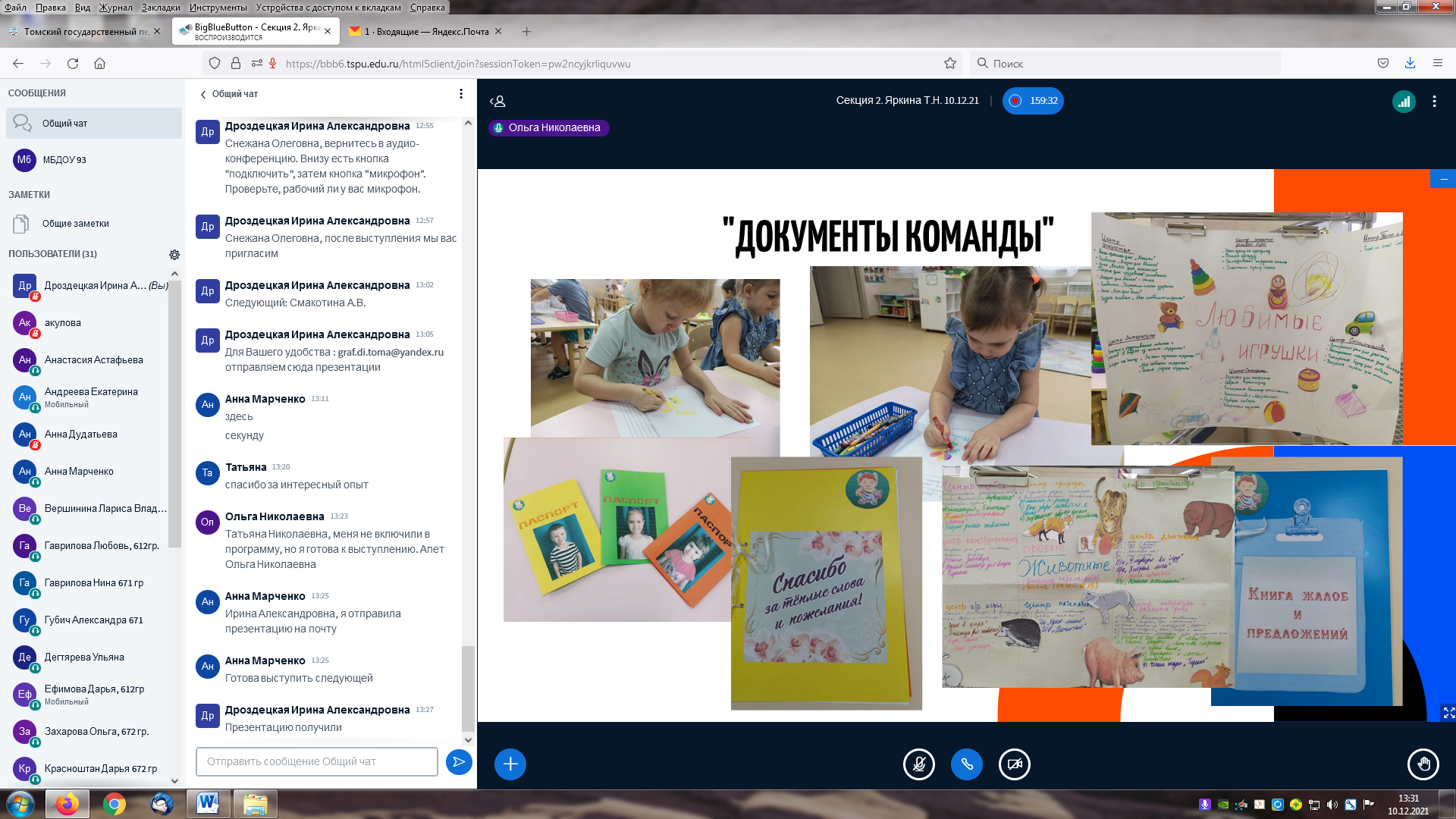
Task: Toggle webcam sharing button
Action: [x=1015, y=764]
